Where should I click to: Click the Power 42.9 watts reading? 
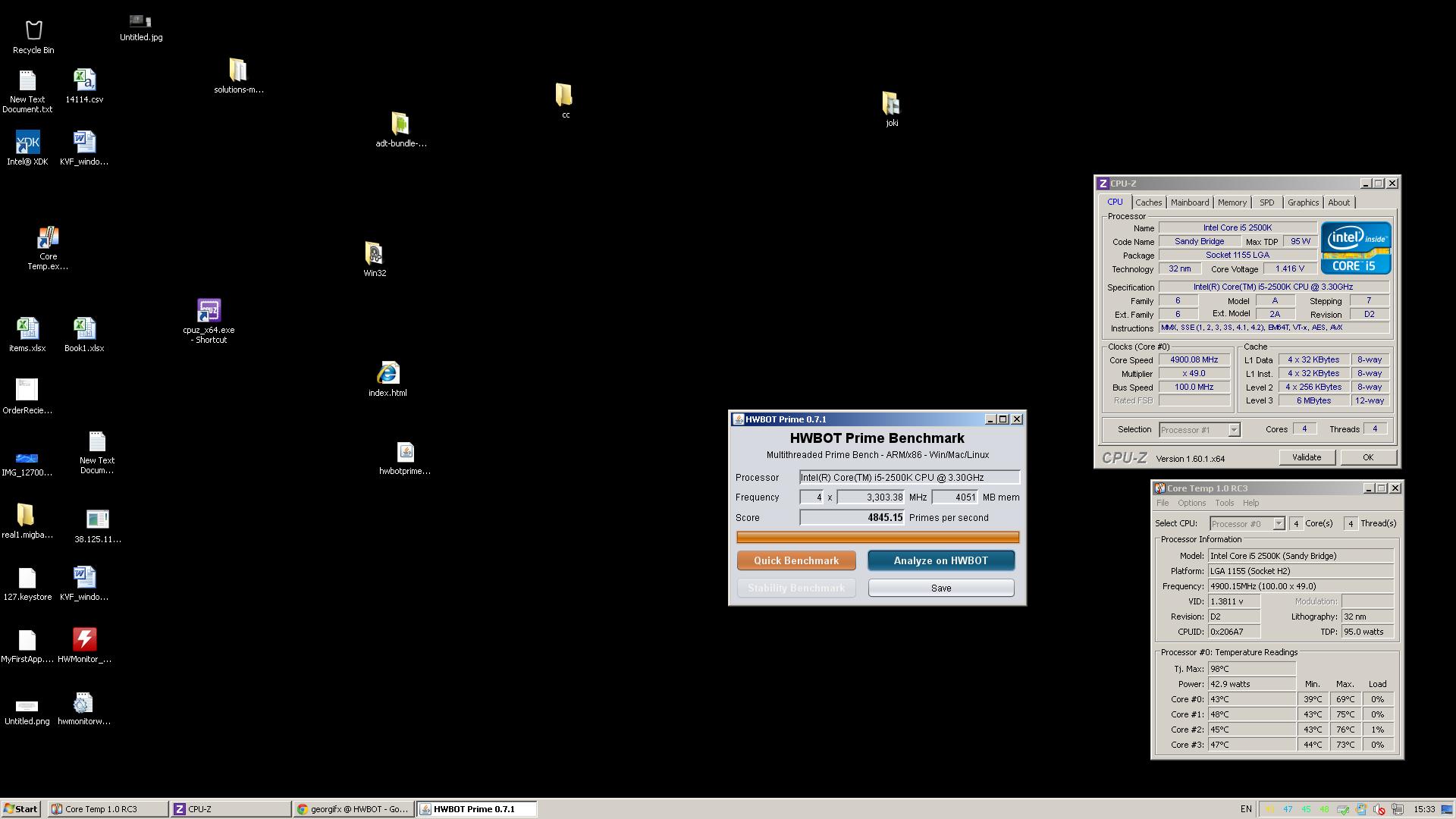click(1251, 684)
